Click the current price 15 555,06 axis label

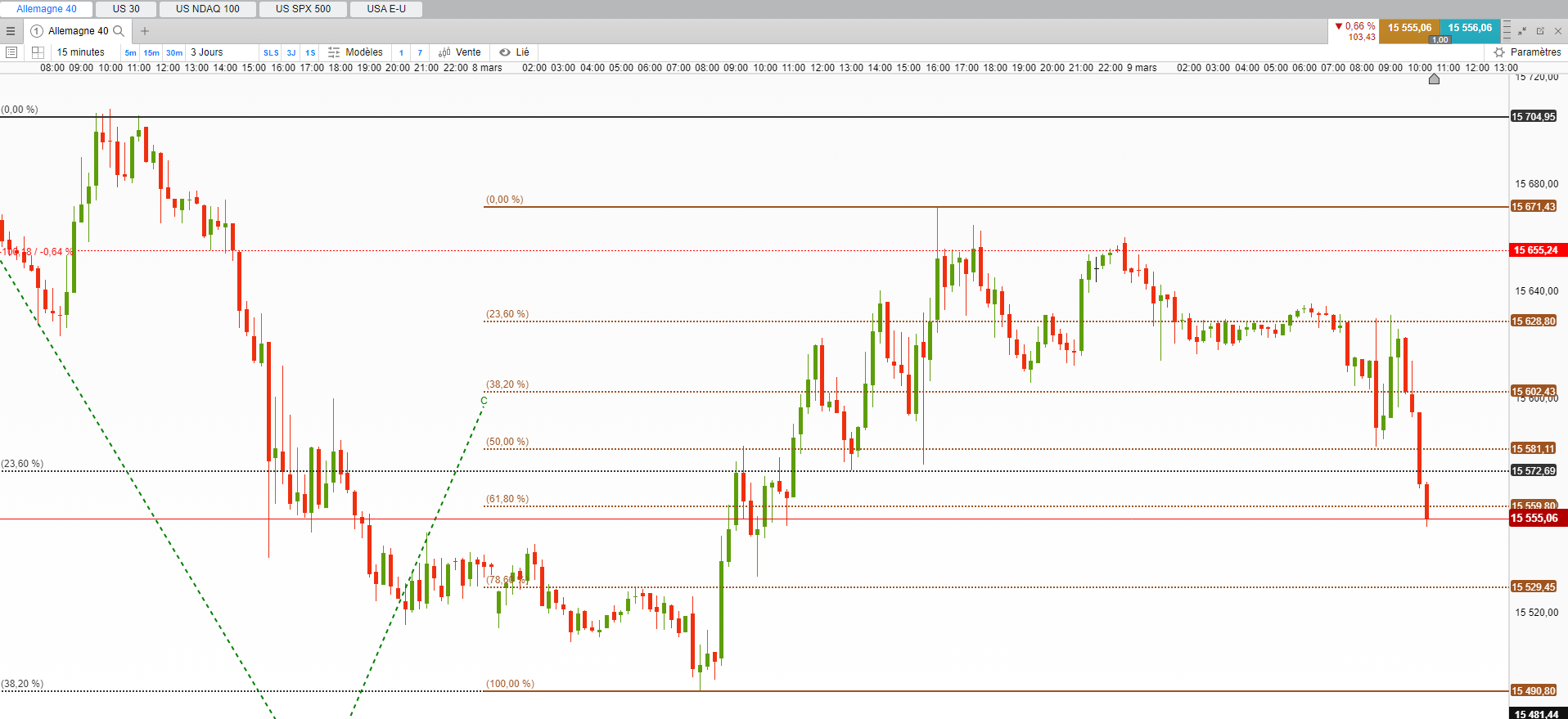pyautogui.click(x=1539, y=518)
